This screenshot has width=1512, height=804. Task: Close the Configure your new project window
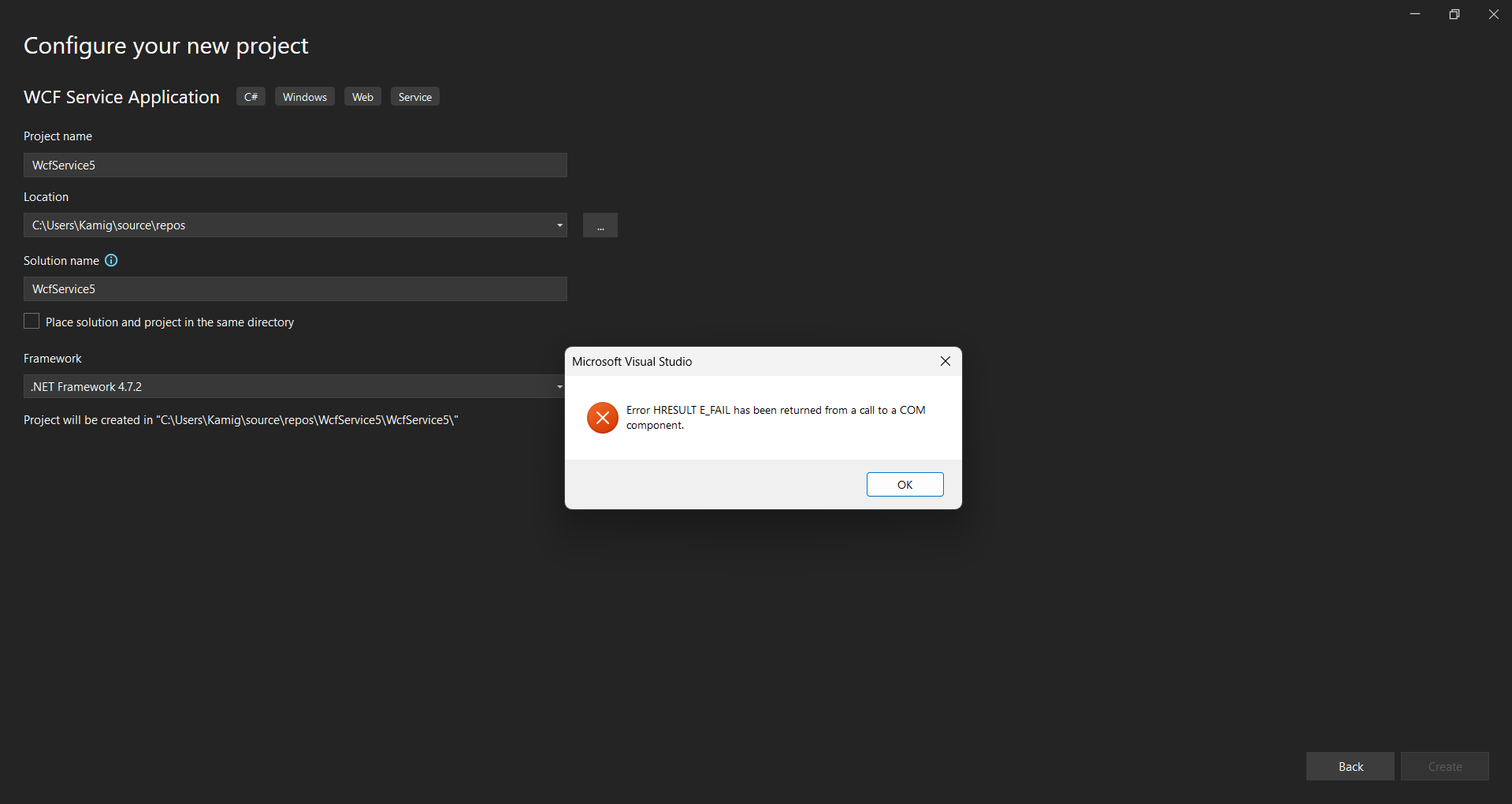point(1494,14)
